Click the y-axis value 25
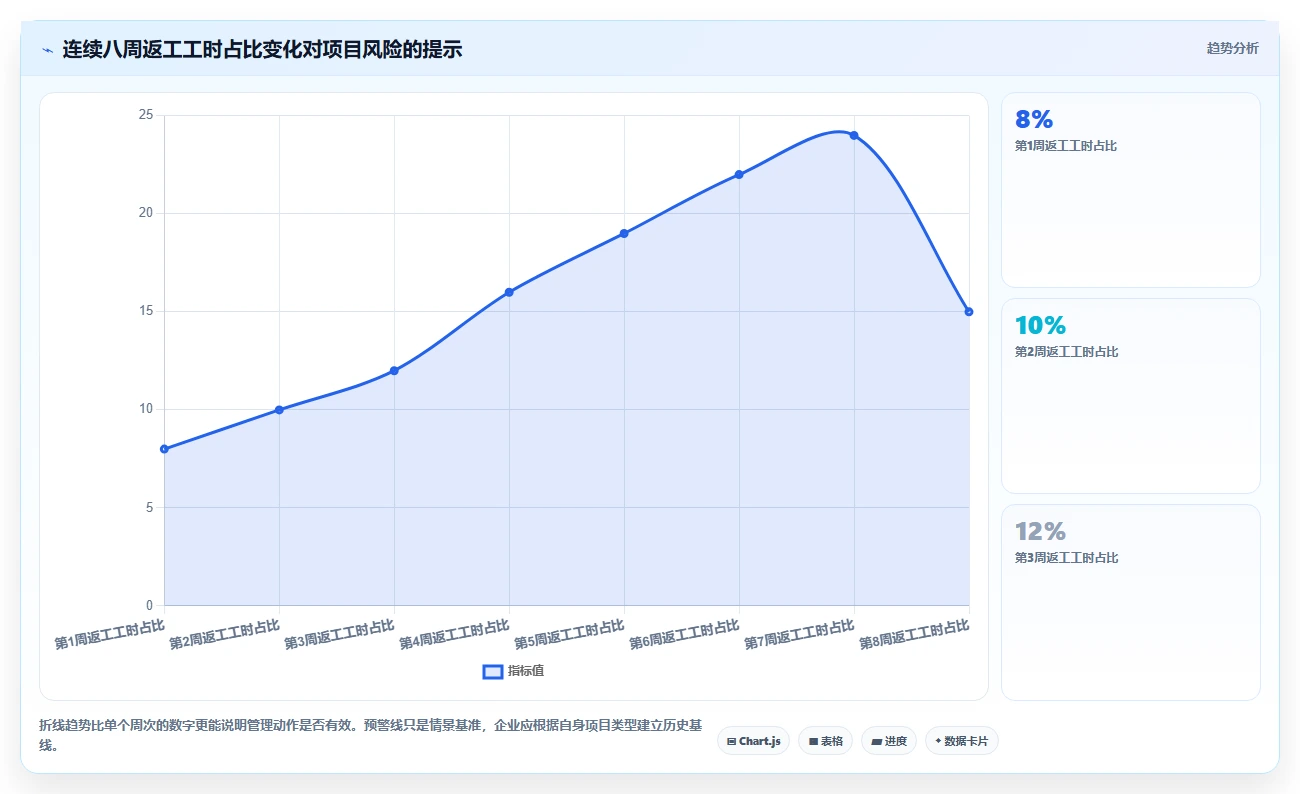Image resolution: width=1300 pixels, height=794 pixels. click(x=146, y=115)
